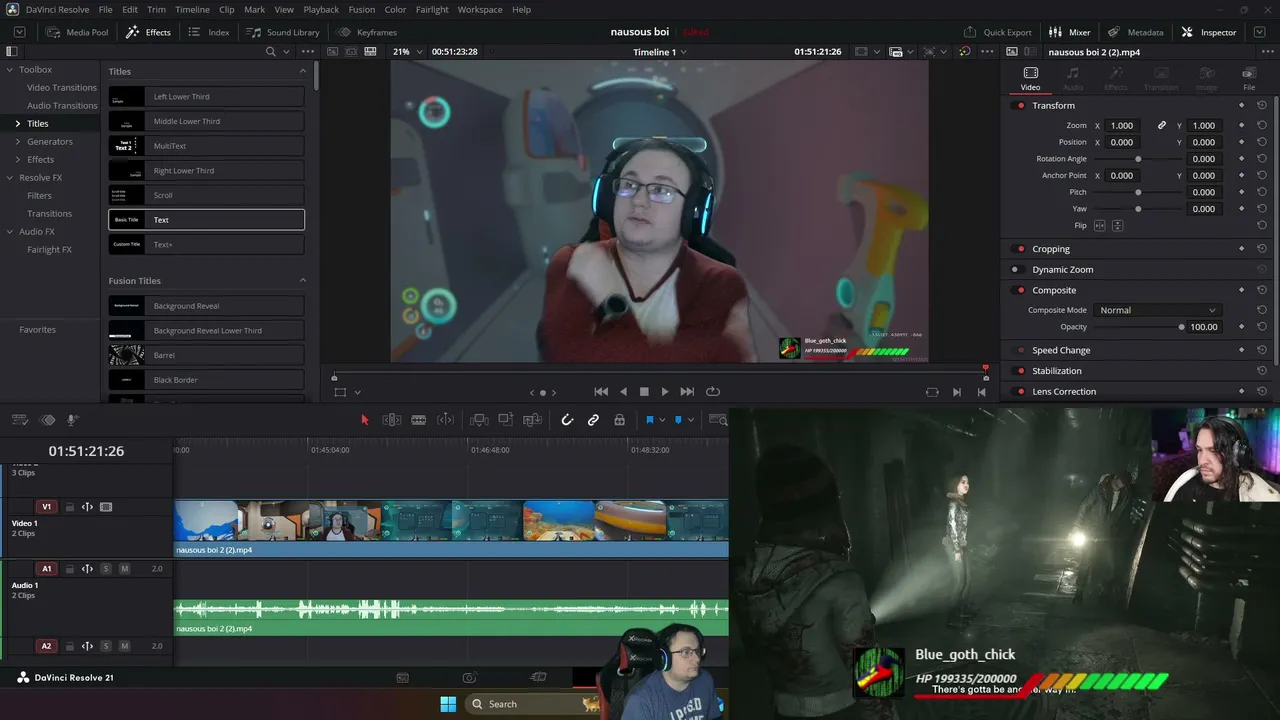
Task: Click the Pitch slider handle
Action: pos(1138,192)
